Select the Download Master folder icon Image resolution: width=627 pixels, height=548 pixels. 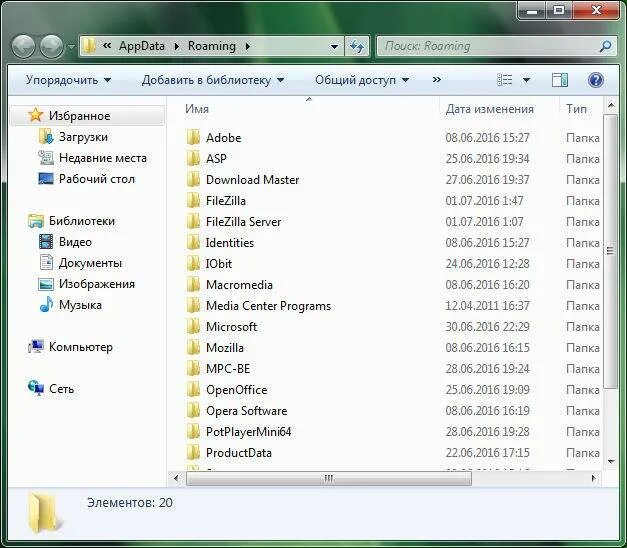(193, 179)
